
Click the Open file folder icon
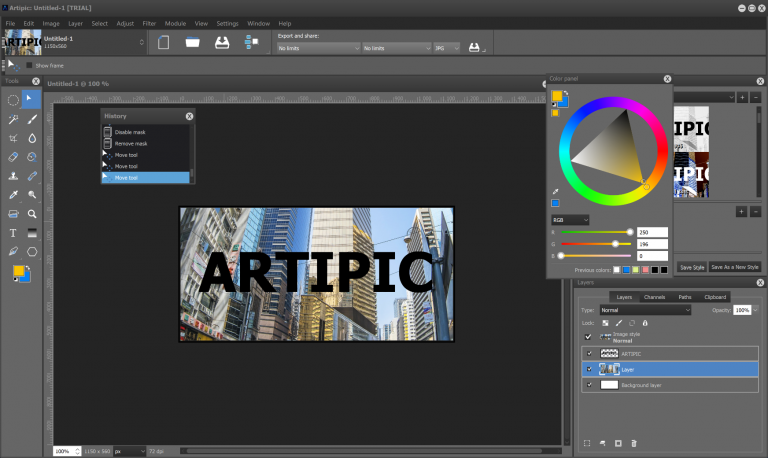[x=192, y=43]
